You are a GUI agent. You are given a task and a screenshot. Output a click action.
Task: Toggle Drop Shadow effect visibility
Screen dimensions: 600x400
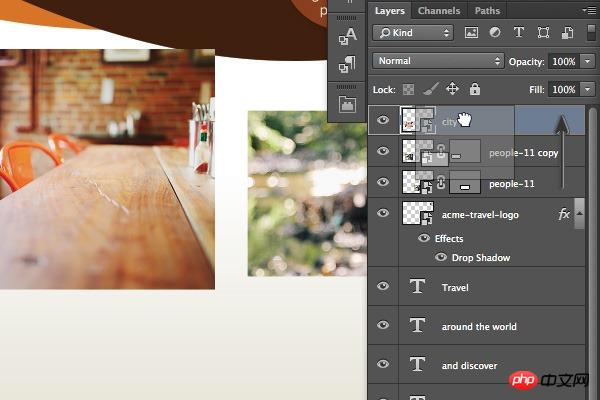click(441, 257)
